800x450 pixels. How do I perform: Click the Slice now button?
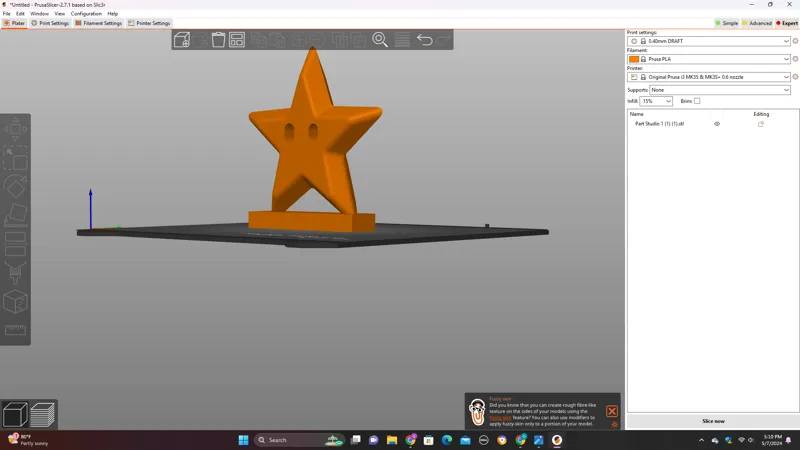coord(713,421)
